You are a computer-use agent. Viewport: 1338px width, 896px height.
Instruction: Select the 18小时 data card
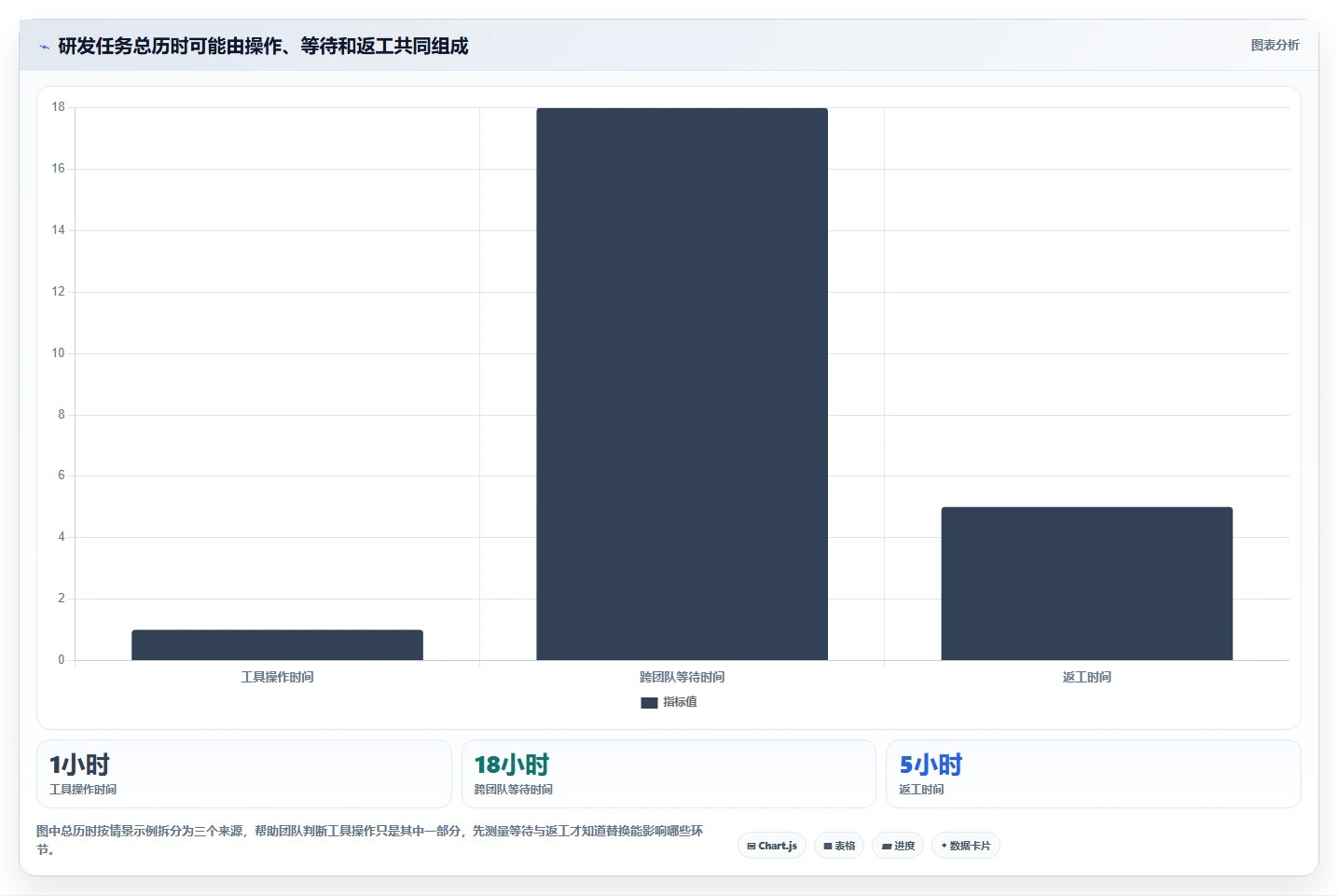(669, 774)
